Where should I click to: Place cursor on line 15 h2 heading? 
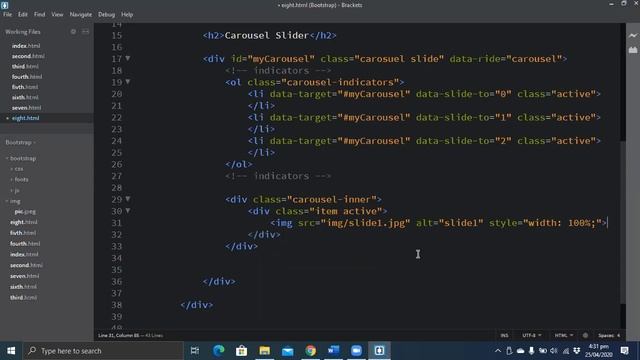[x=269, y=35]
